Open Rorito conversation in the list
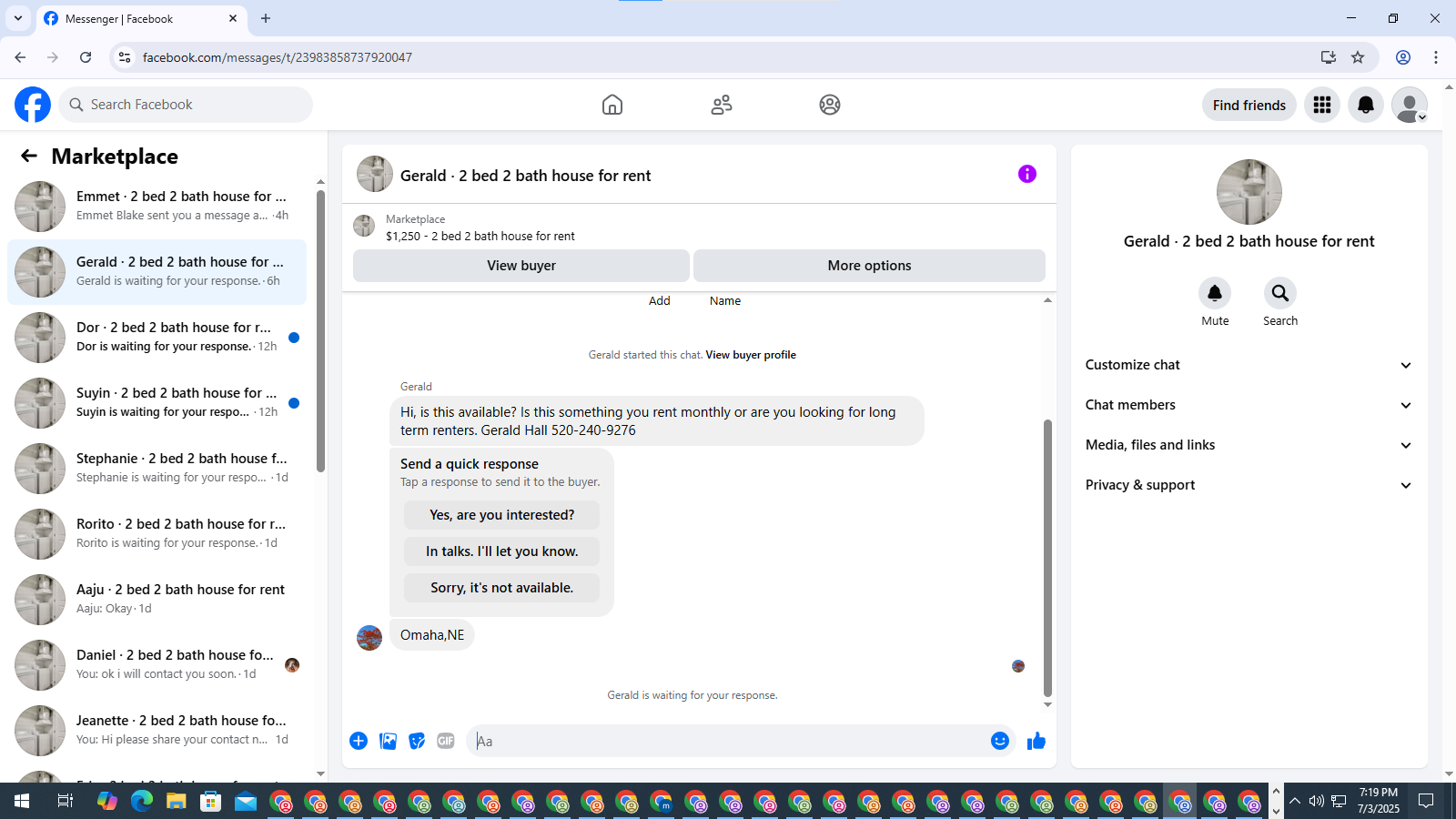Viewport: 1456px width, 819px height. point(157,534)
